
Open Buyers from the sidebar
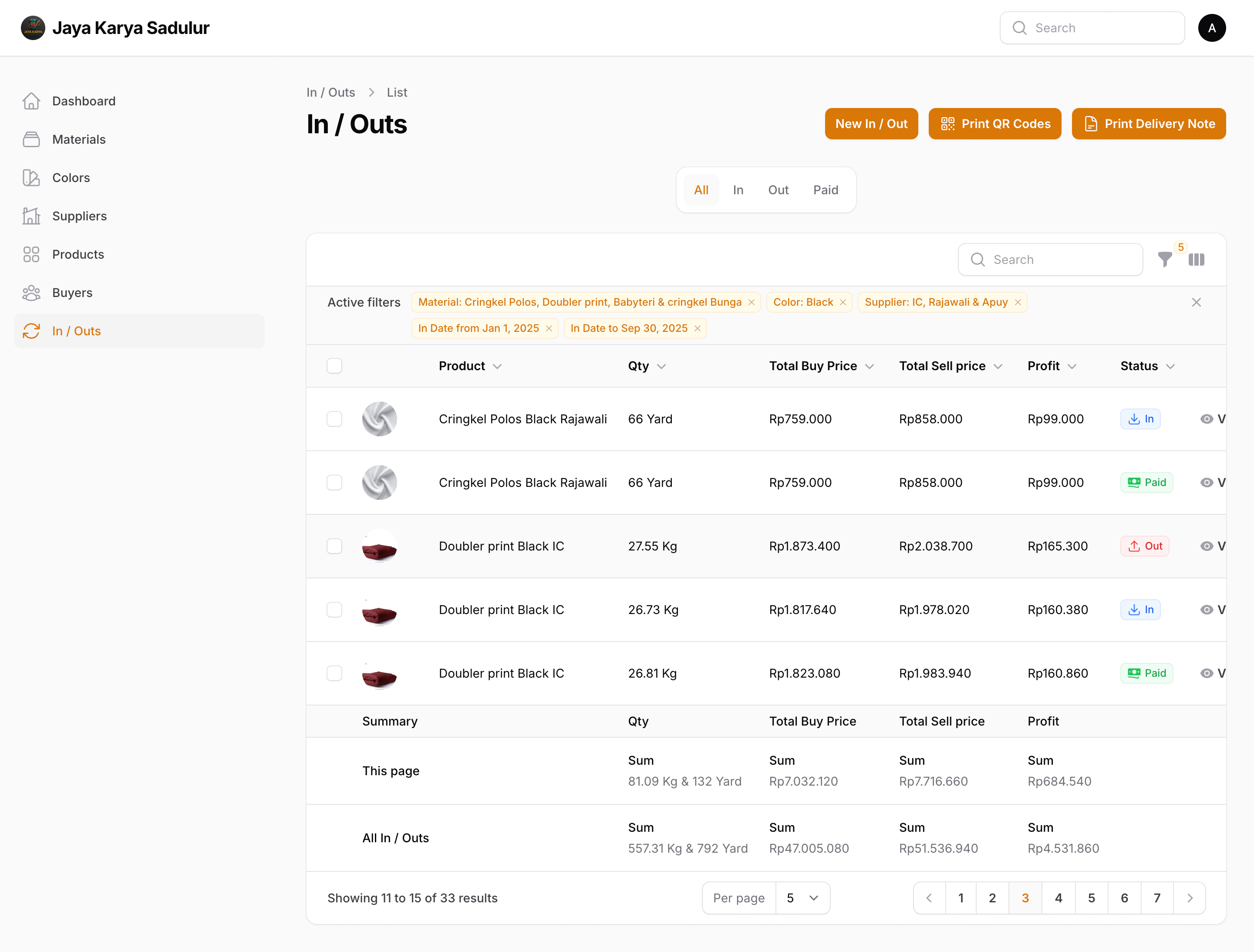(72, 293)
